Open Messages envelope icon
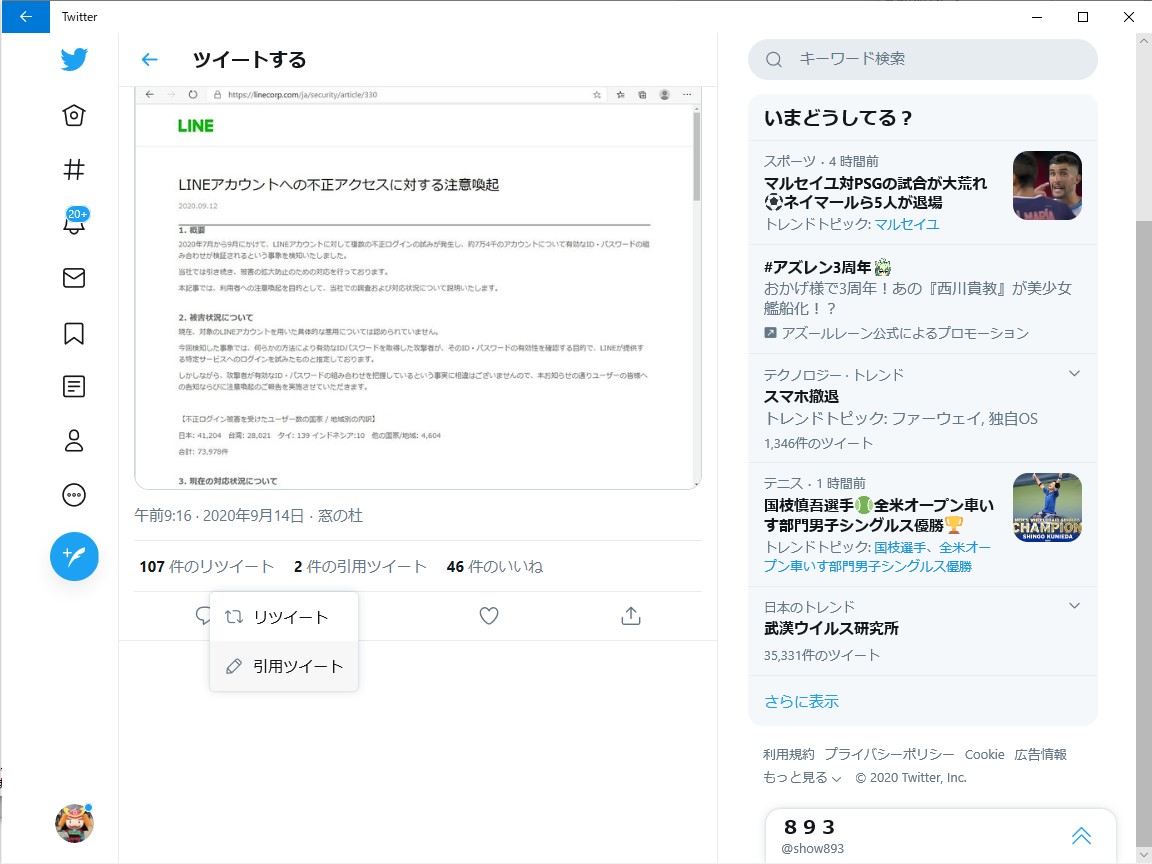Image resolution: width=1152 pixels, height=864 pixels. [x=74, y=278]
